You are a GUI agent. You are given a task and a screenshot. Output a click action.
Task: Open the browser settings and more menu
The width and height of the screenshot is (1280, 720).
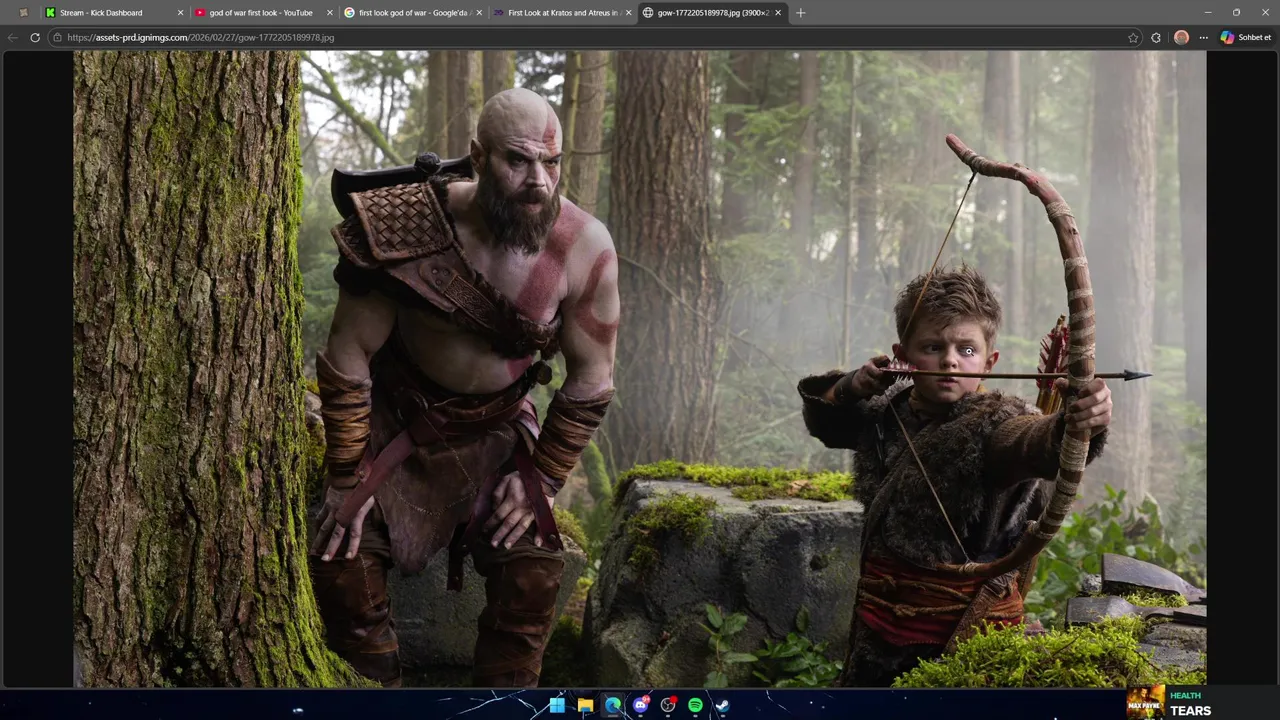pyautogui.click(x=1203, y=37)
